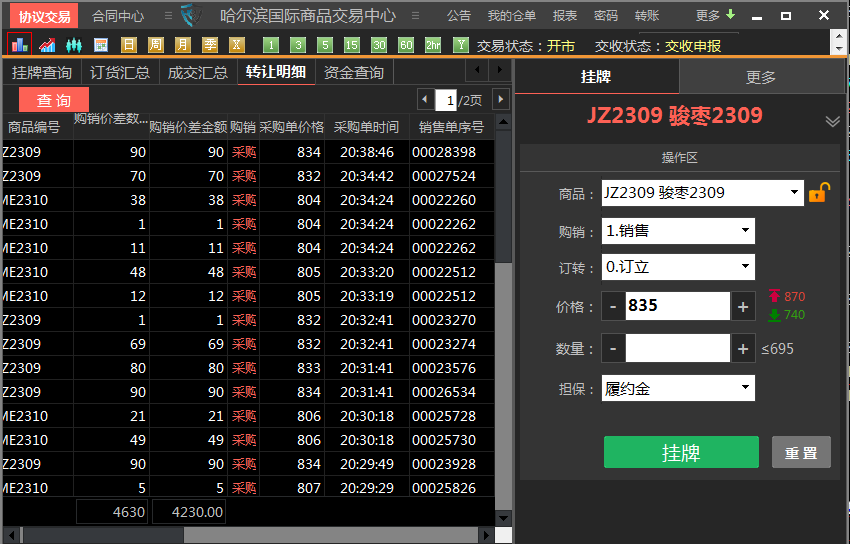Switch to the 资金查询 tab

pyautogui.click(x=353, y=72)
